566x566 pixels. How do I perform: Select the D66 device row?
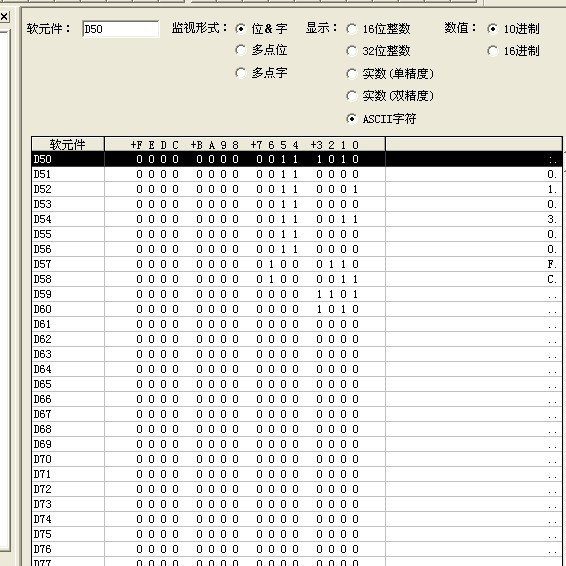coord(297,399)
